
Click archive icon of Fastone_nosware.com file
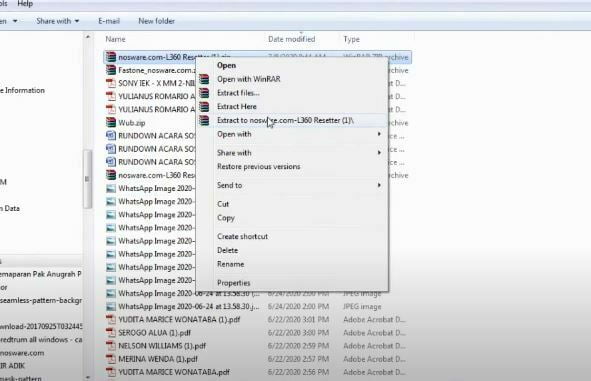click(111, 70)
